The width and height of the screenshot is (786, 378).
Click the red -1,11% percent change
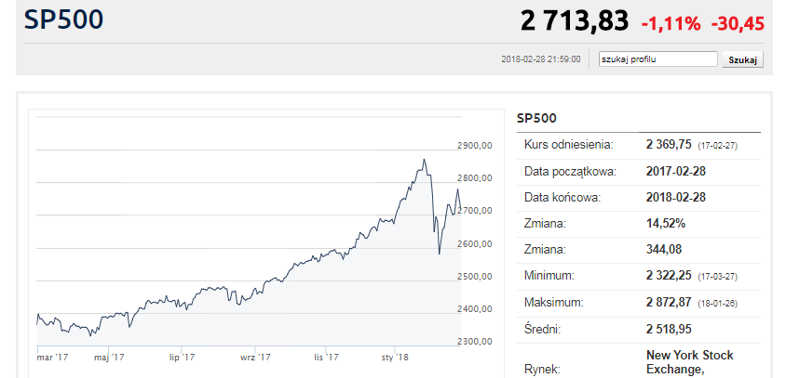click(x=671, y=23)
